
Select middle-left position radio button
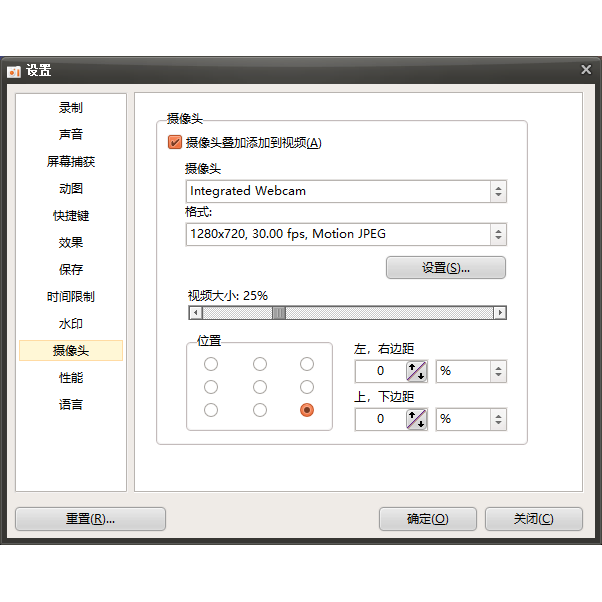click(211, 387)
